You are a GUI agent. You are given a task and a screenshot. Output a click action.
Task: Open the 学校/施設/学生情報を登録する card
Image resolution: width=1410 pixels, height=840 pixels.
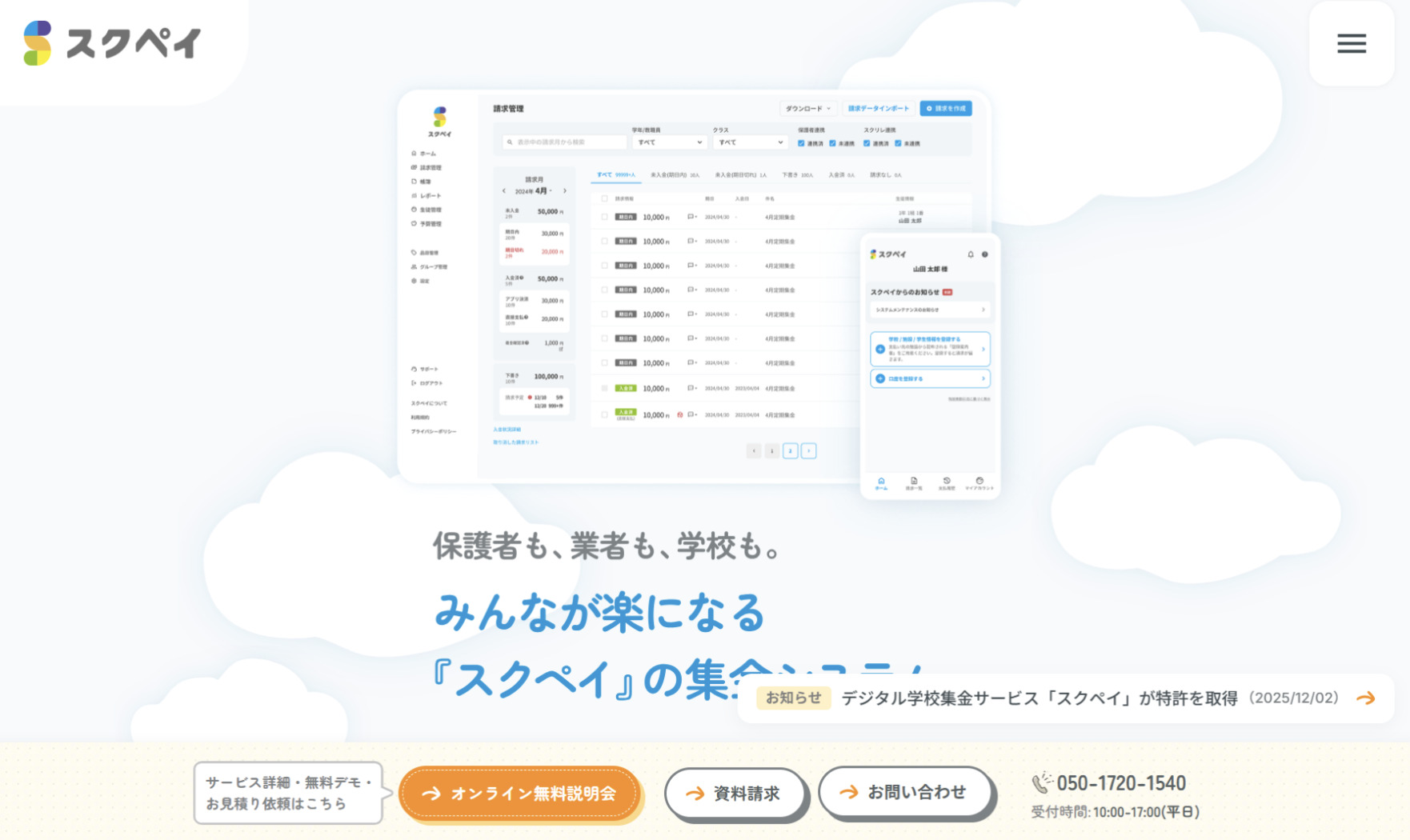(930, 349)
